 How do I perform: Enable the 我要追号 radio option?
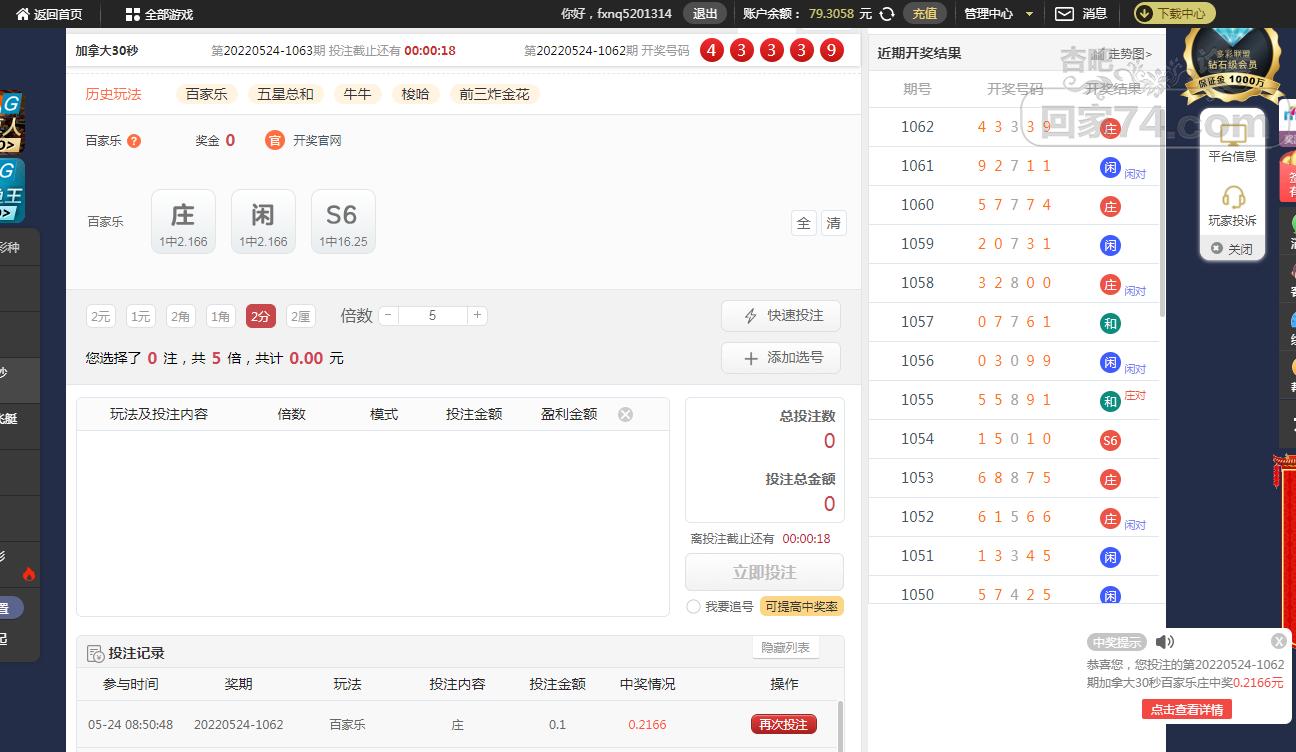pyautogui.click(x=693, y=607)
